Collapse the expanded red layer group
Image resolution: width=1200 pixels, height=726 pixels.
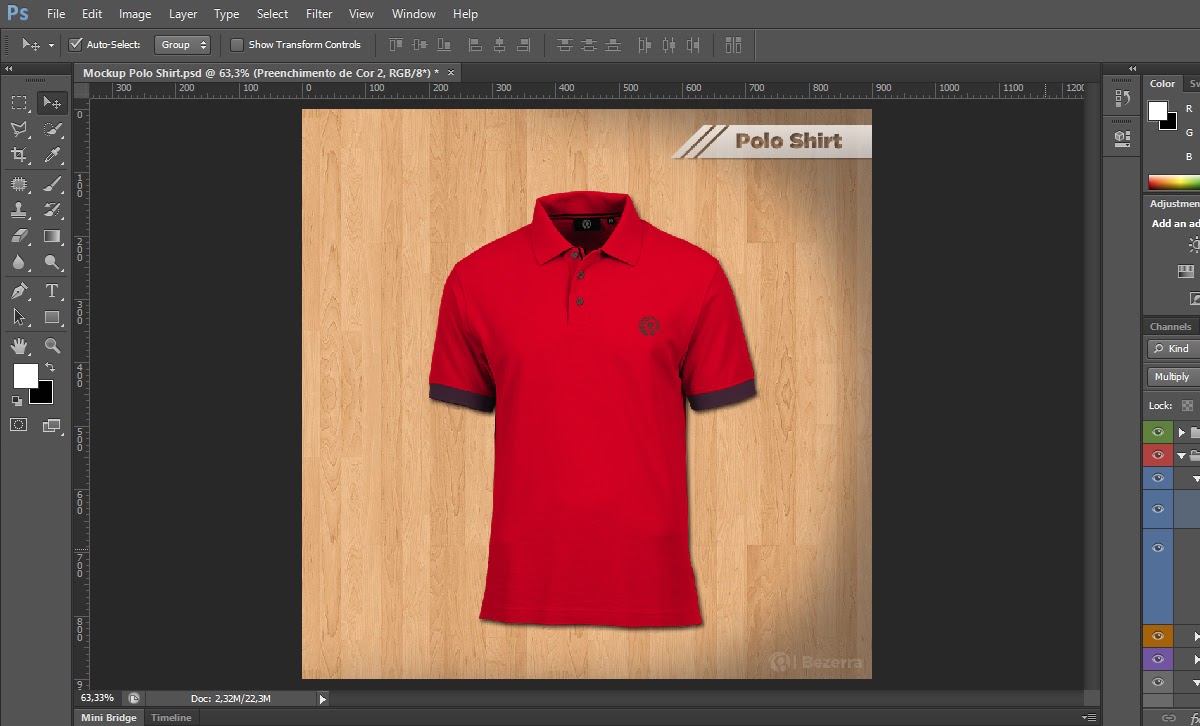[x=1182, y=455]
